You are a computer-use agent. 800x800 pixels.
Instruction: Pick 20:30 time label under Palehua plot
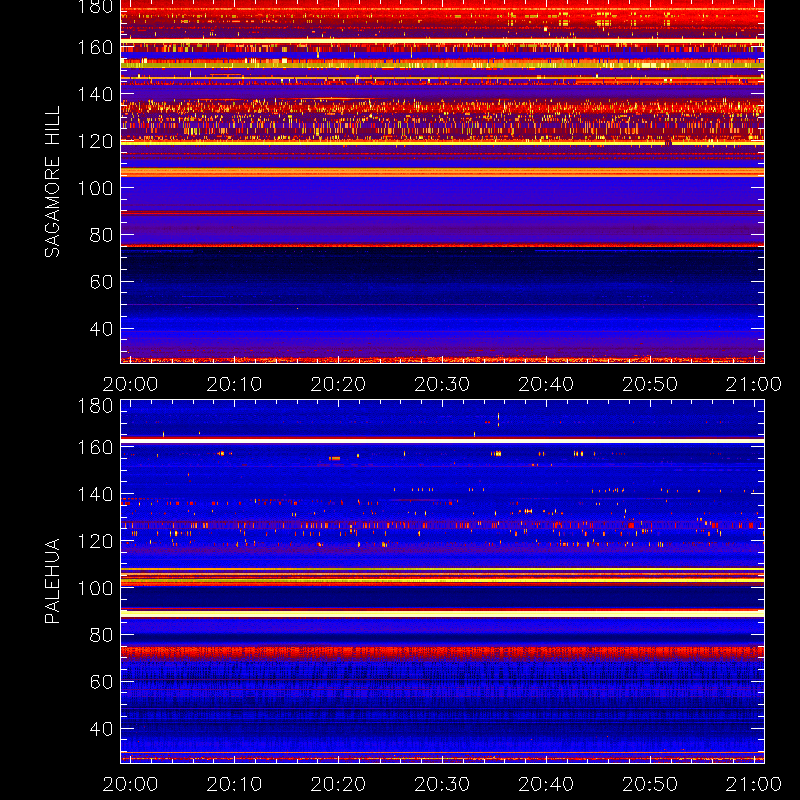click(x=442, y=784)
